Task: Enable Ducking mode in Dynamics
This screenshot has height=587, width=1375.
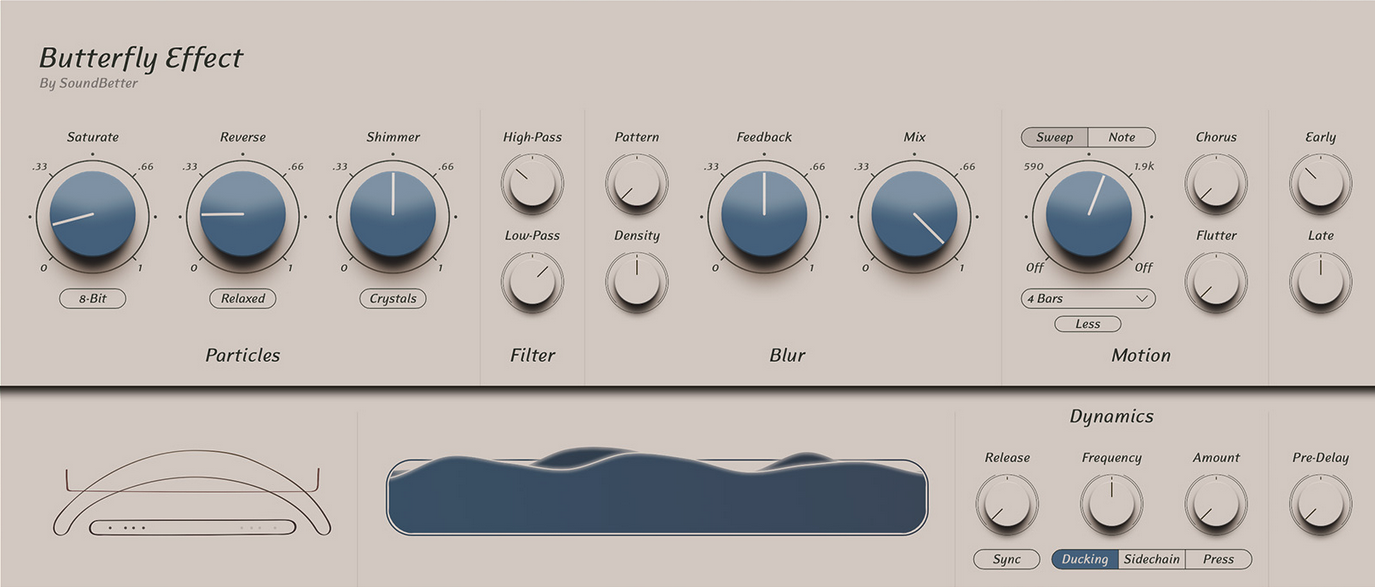Action: coord(1084,559)
